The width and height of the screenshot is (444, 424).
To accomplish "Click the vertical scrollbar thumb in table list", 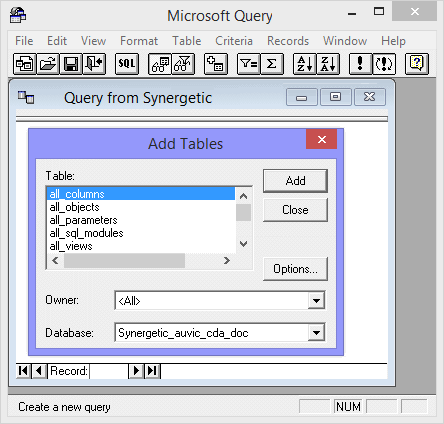I will [243, 213].
